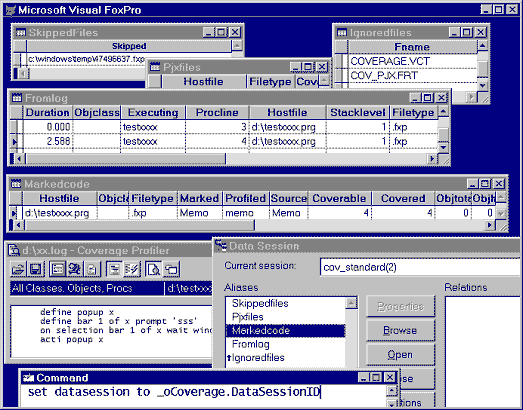Click the Coverage Profiler title bar icon
Viewport: 523px width, 410px height.
[x=14, y=250]
